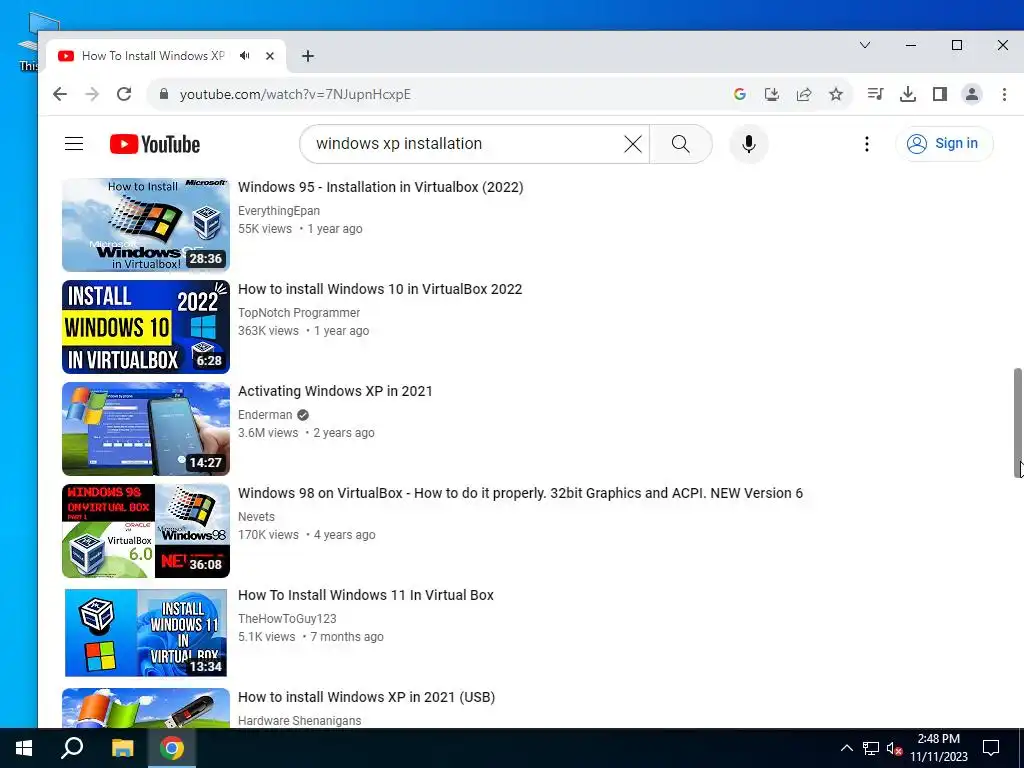Click the page vertical scrollbar thumb
The image size is (1024, 768).
point(1017,423)
